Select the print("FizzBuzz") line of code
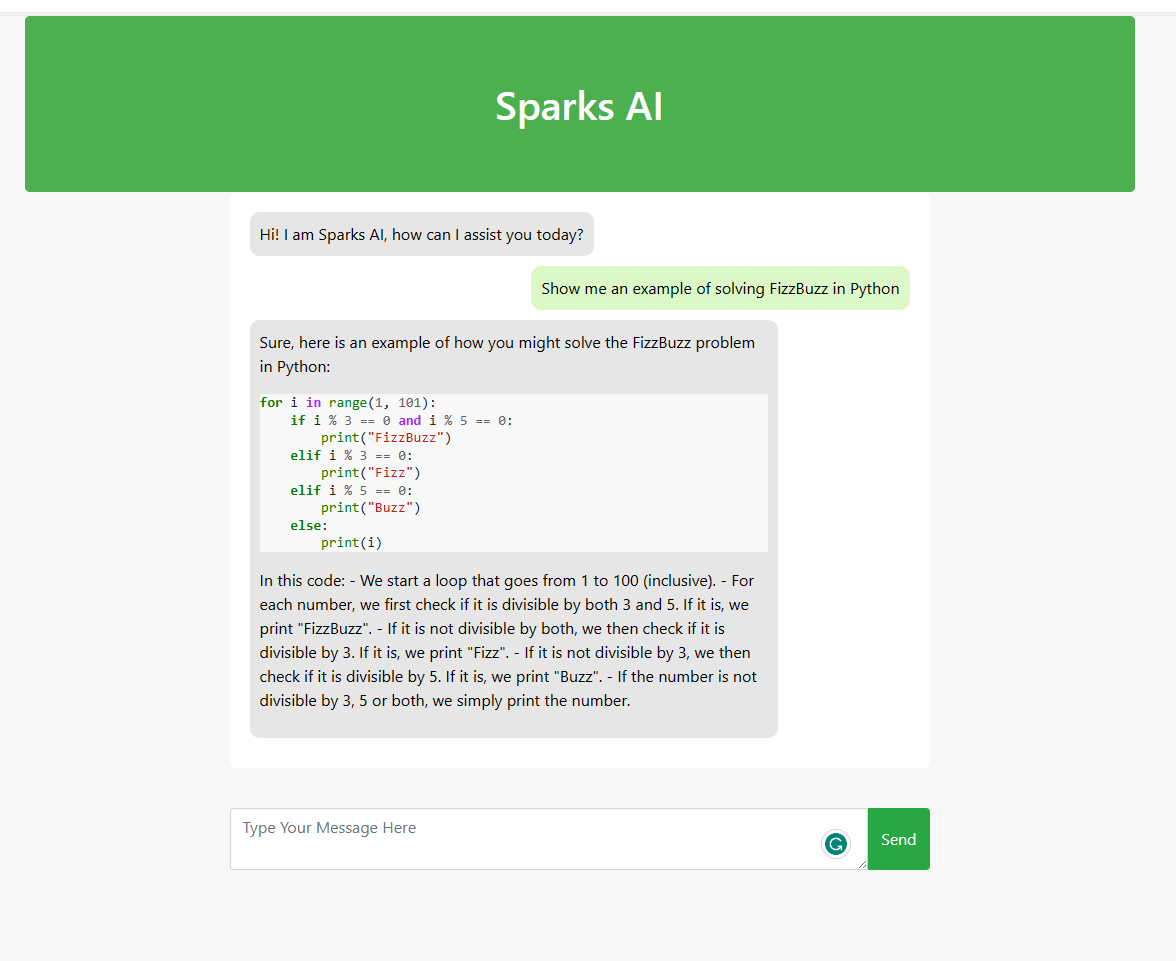1176x961 pixels. (383, 437)
